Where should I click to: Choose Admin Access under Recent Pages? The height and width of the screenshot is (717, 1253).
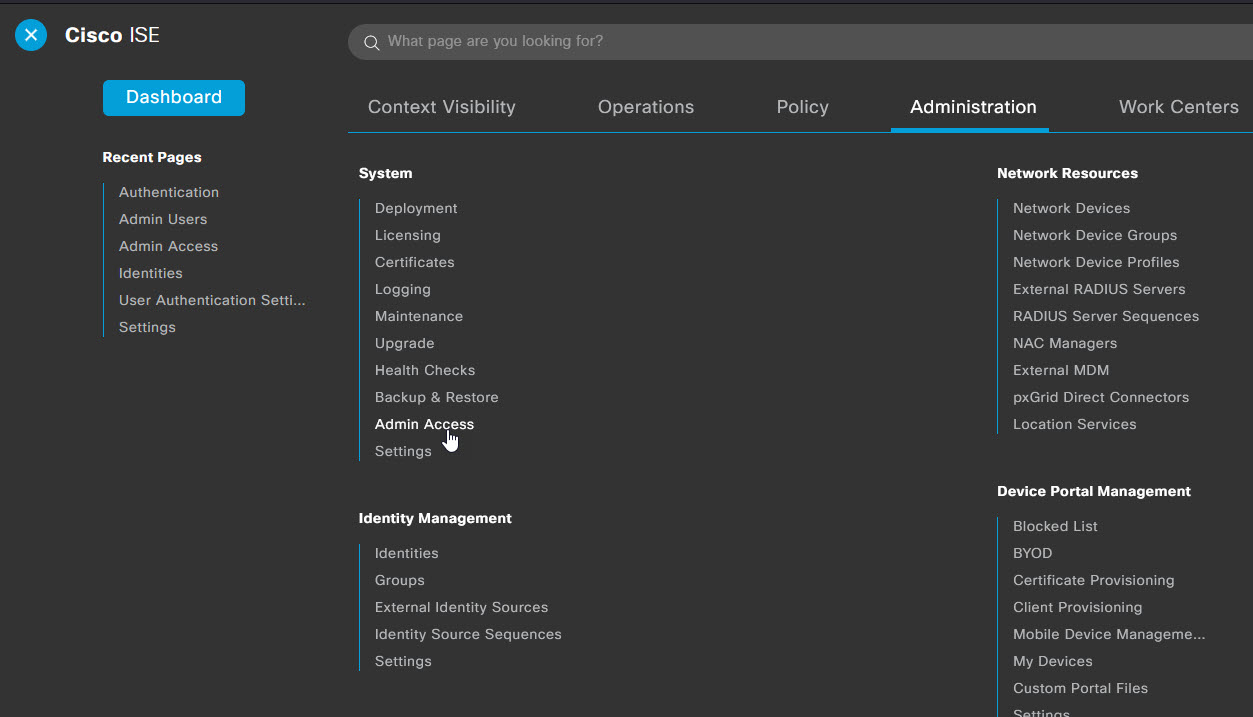tap(168, 246)
